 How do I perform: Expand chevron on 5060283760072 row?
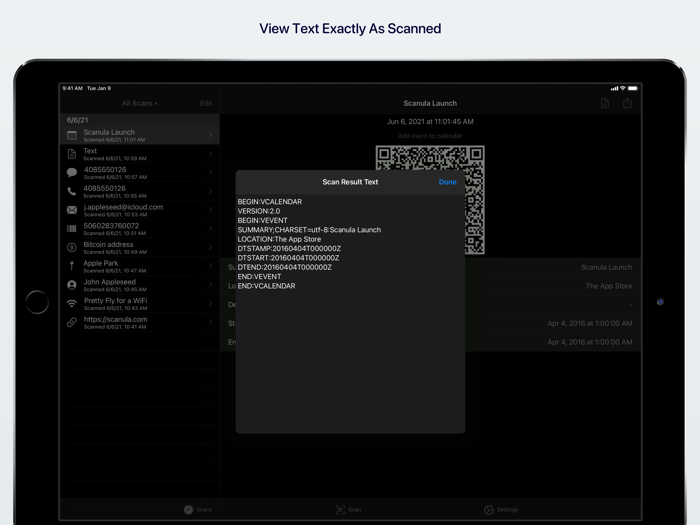pos(210,229)
